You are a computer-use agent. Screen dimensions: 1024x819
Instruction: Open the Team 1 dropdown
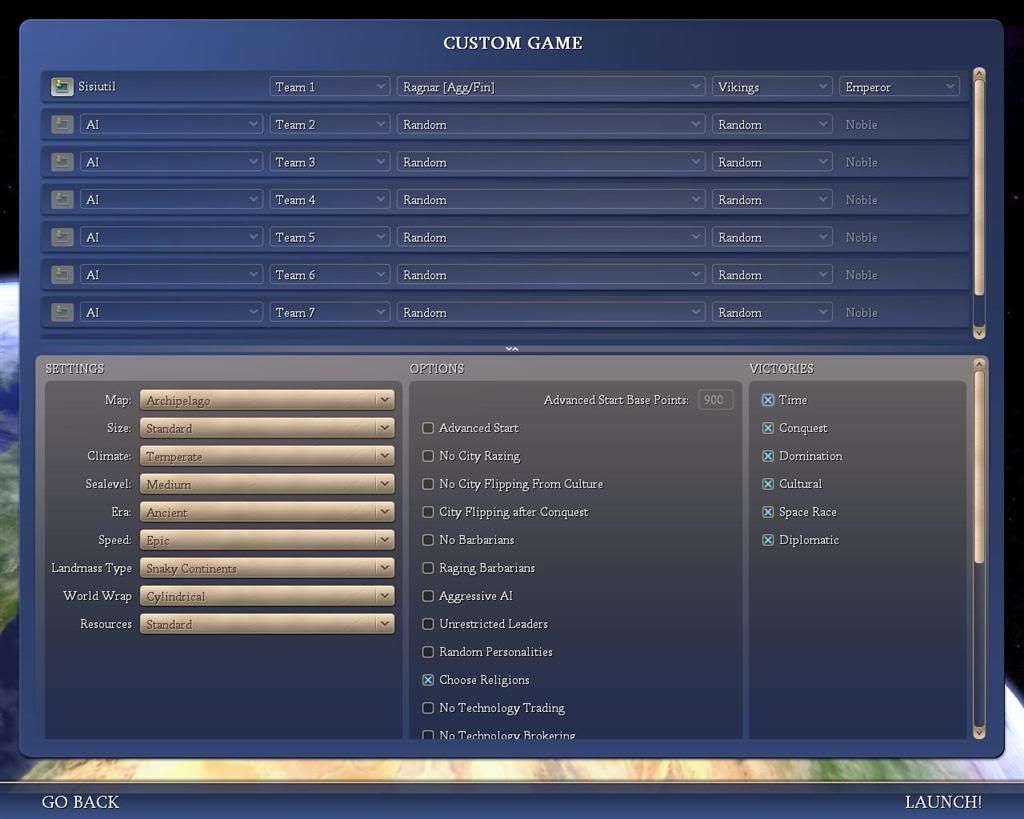coord(330,86)
